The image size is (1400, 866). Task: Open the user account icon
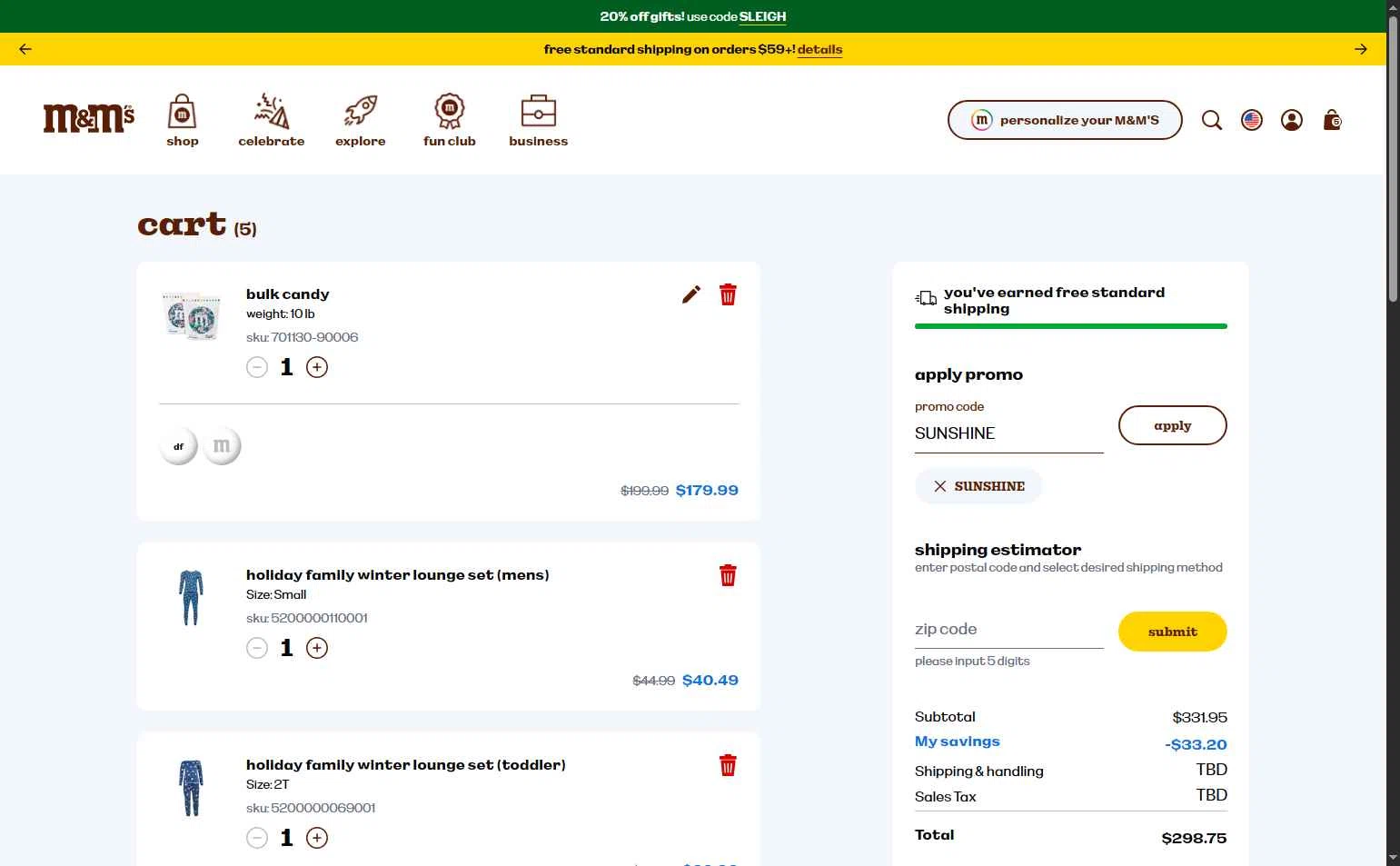(1292, 120)
